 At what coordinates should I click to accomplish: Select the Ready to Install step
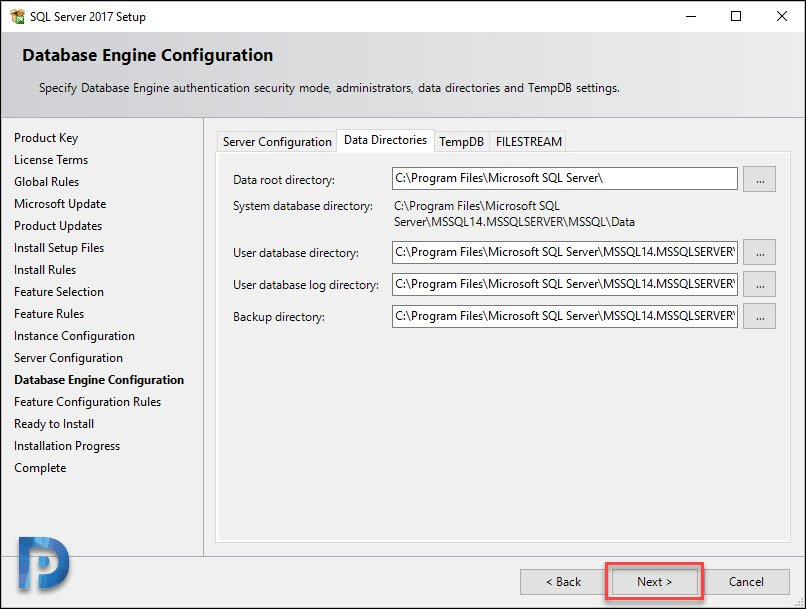click(x=54, y=424)
